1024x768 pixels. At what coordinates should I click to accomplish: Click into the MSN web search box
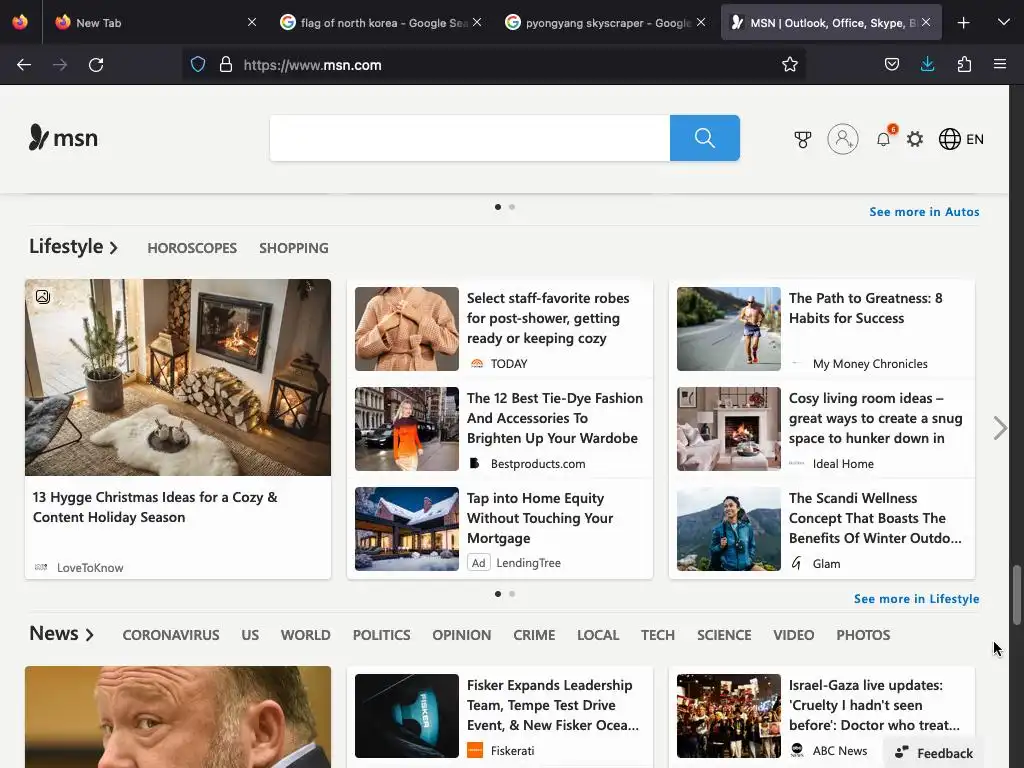pos(470,138)
